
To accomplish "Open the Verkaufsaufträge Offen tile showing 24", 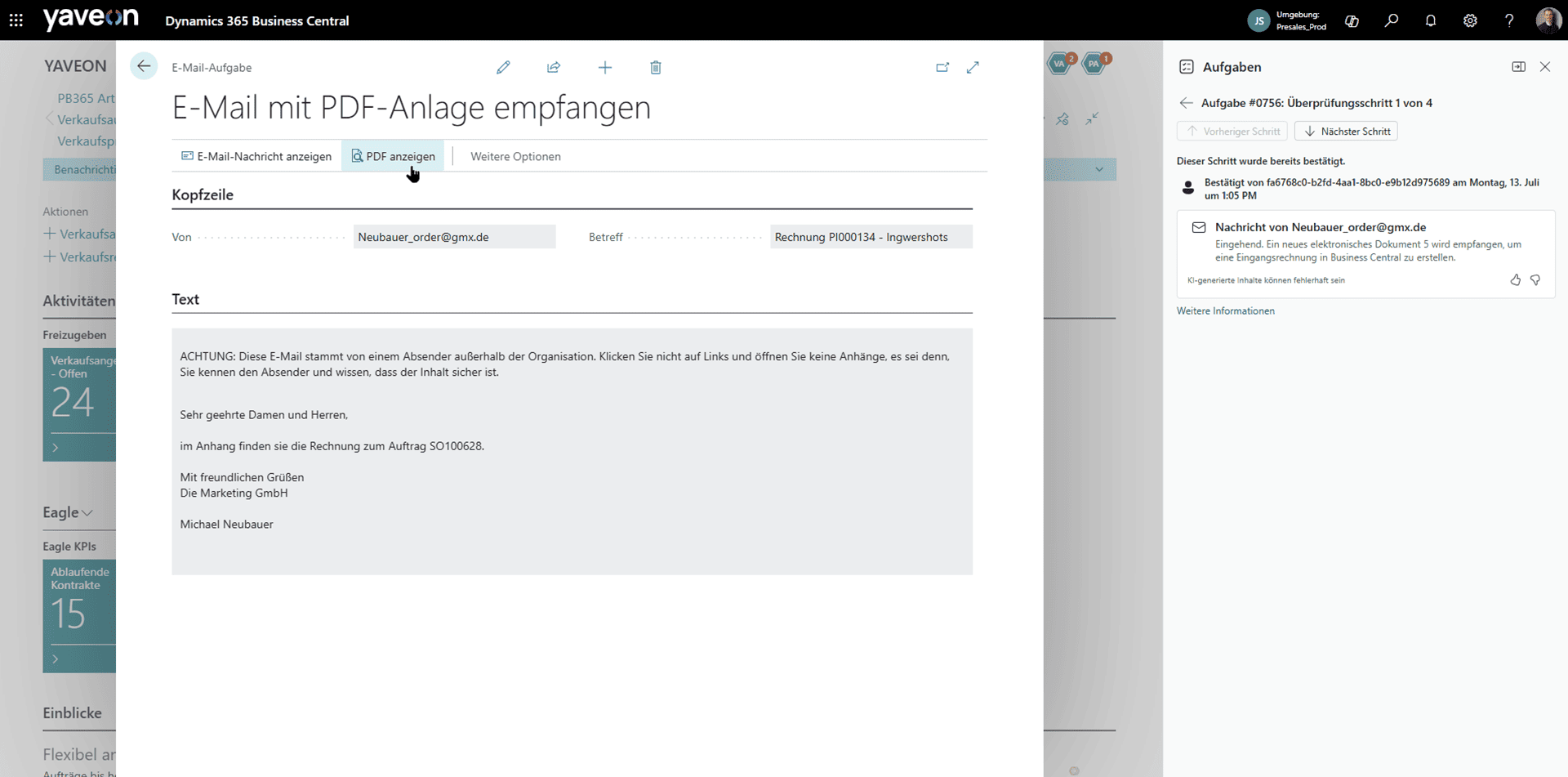I will pos(79,404).
